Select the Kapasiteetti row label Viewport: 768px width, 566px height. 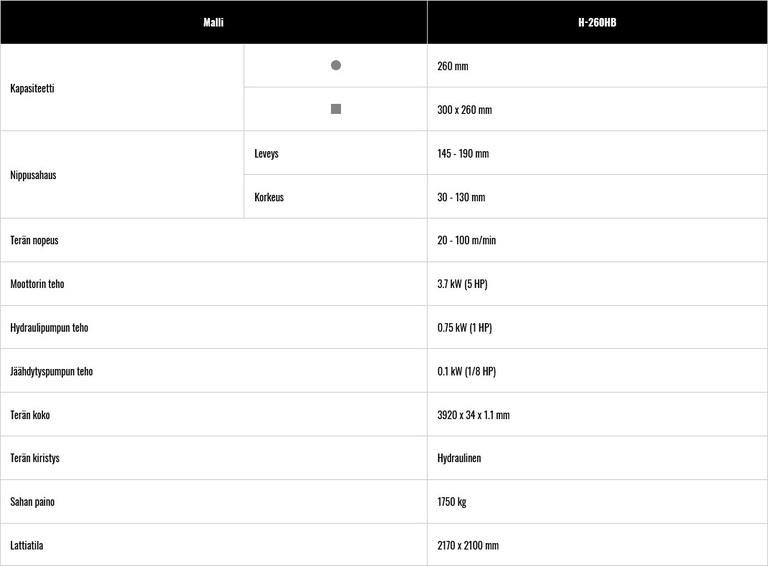click(x=32, y=88)
